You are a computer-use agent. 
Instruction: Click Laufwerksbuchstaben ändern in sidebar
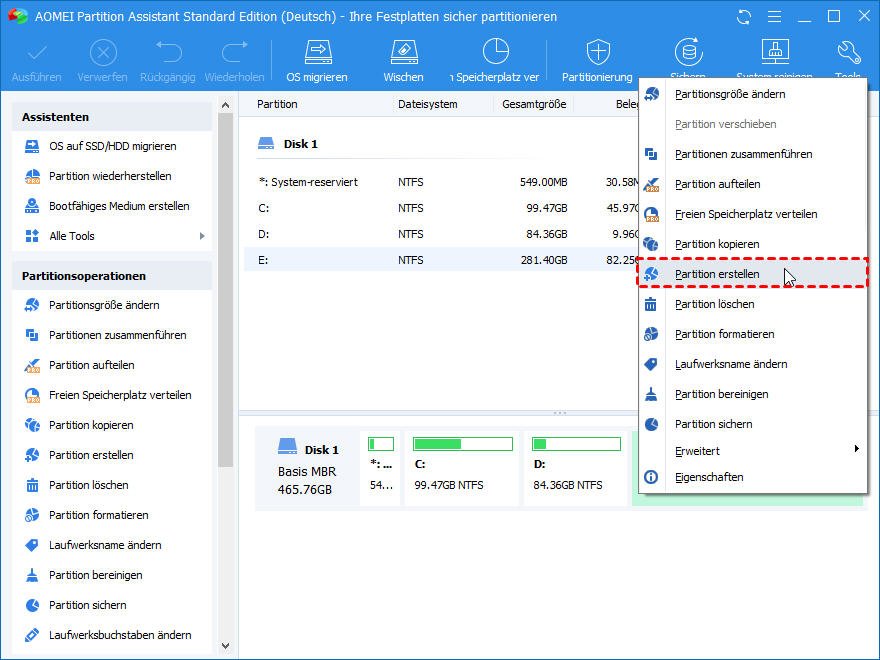click(120, 635)
